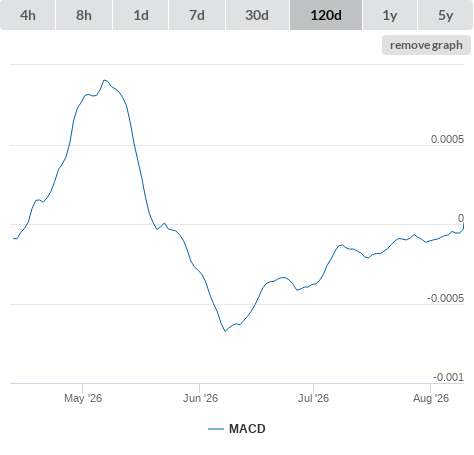Switch to the 8h time range
Image resolution: width=474 pixels, height=455 pixels.
84,15
